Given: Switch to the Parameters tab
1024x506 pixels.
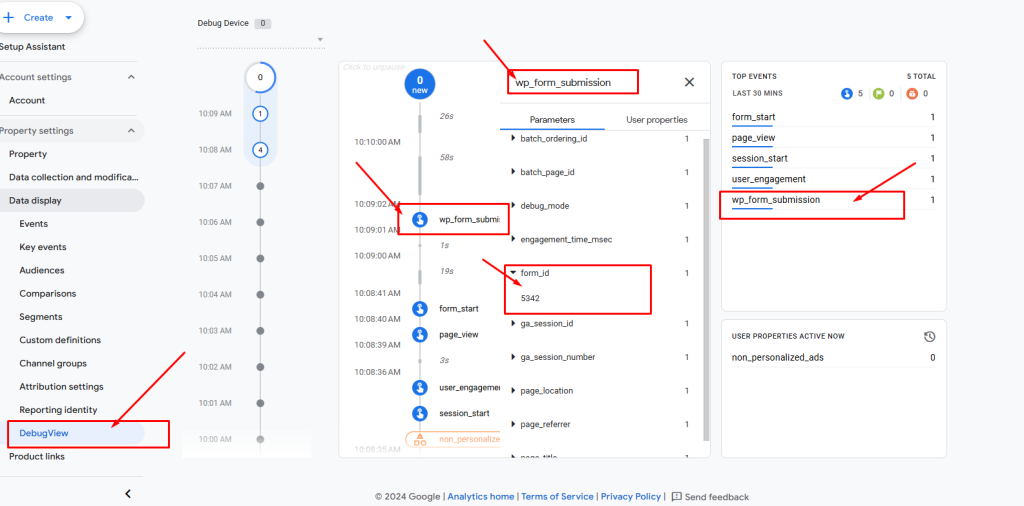Looking at the screenshot, I should point(552,120).
